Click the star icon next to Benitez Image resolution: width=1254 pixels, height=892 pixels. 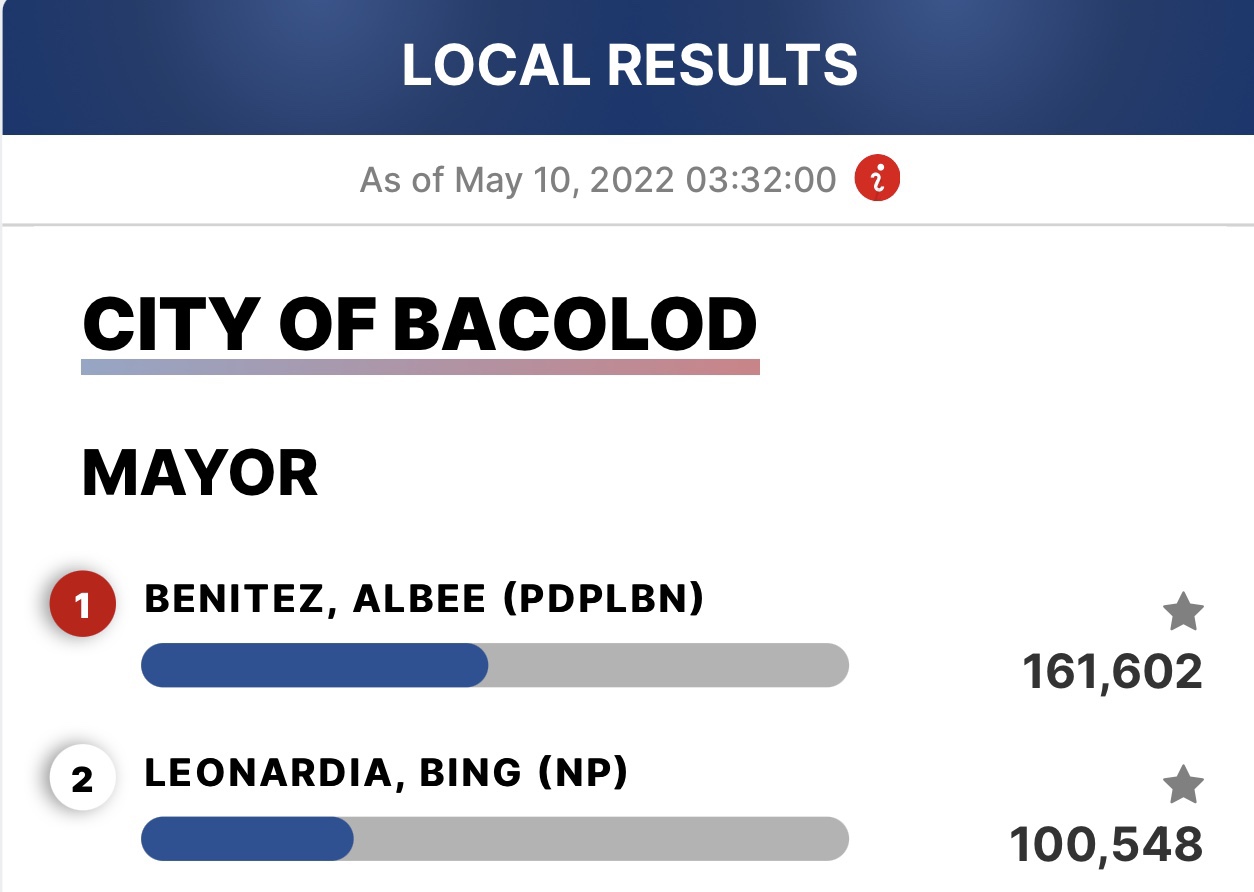pyautogui.click(x=1183, y=612)
